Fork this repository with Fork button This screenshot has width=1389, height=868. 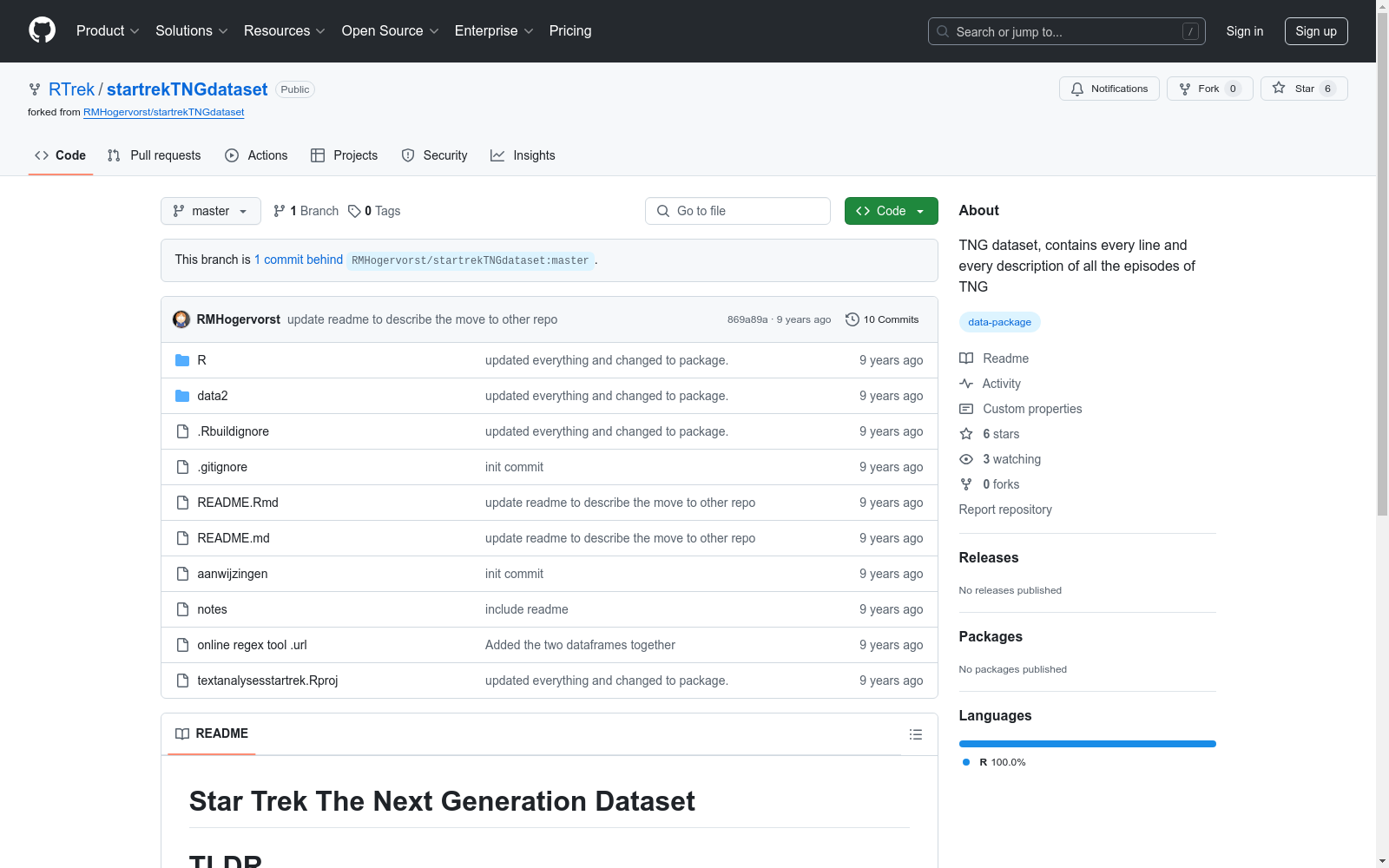coord(1210,89)
